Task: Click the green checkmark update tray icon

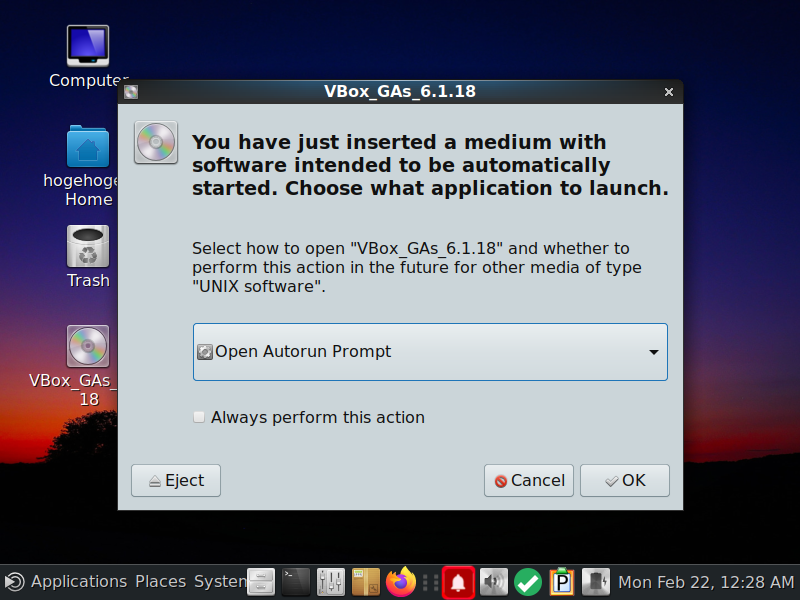Action: click(x=528, y=582)
